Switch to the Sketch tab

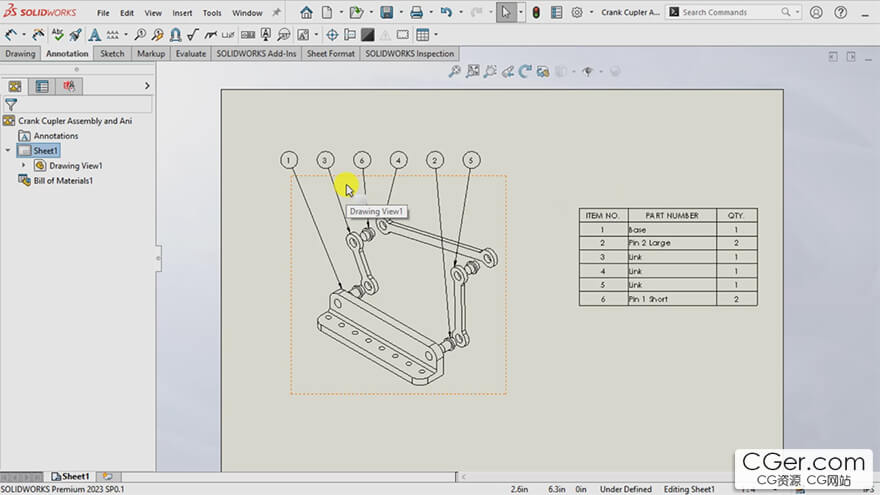click(x=112, y=54)
